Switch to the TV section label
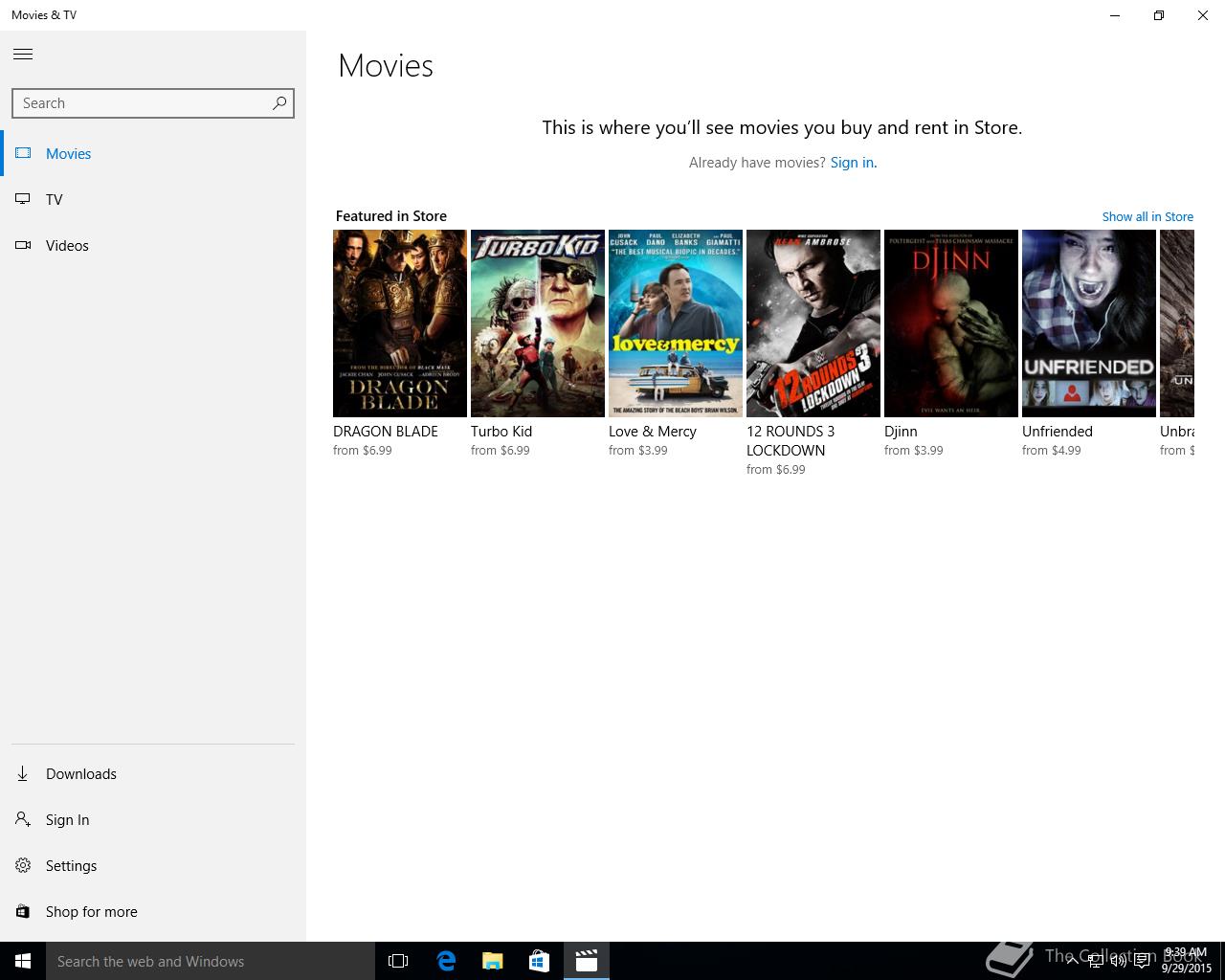 [55, 199]
